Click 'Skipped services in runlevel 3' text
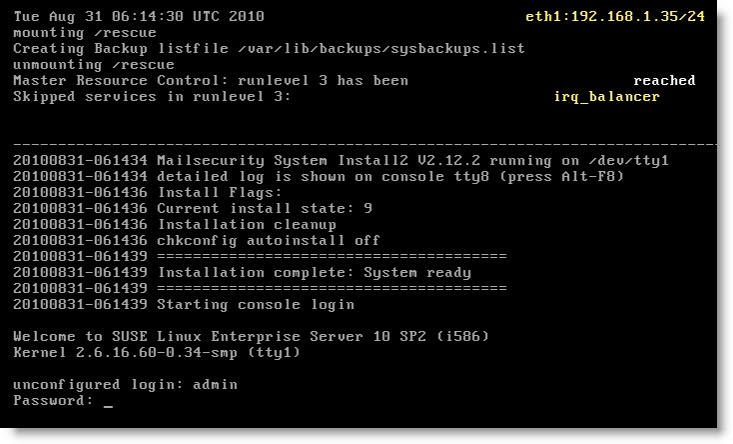The height and width of the screenshot is (444, 733). pyautogui.click(x=151, y=97)
